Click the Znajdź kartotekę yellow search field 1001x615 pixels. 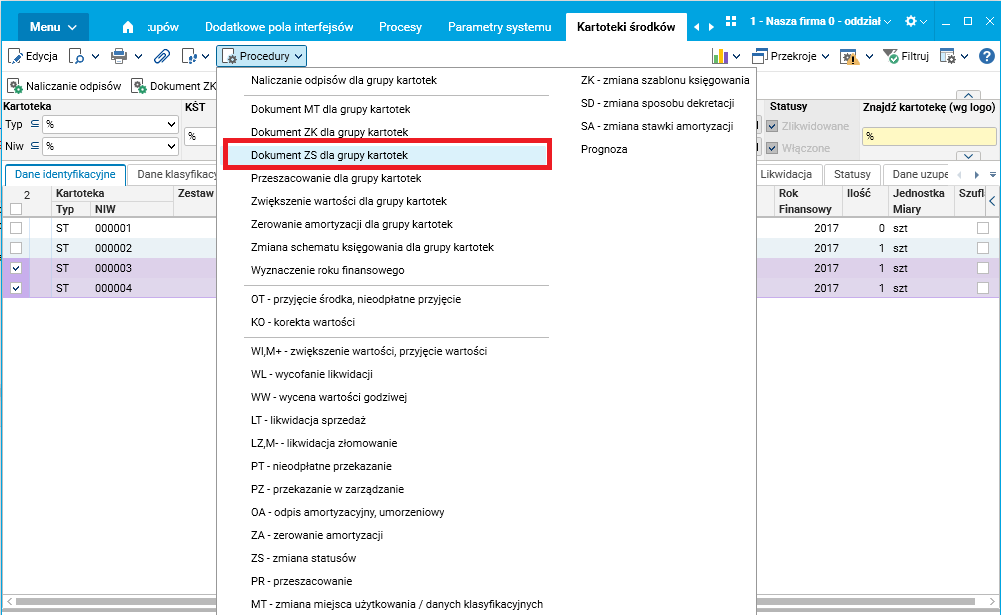click(929, 136)
